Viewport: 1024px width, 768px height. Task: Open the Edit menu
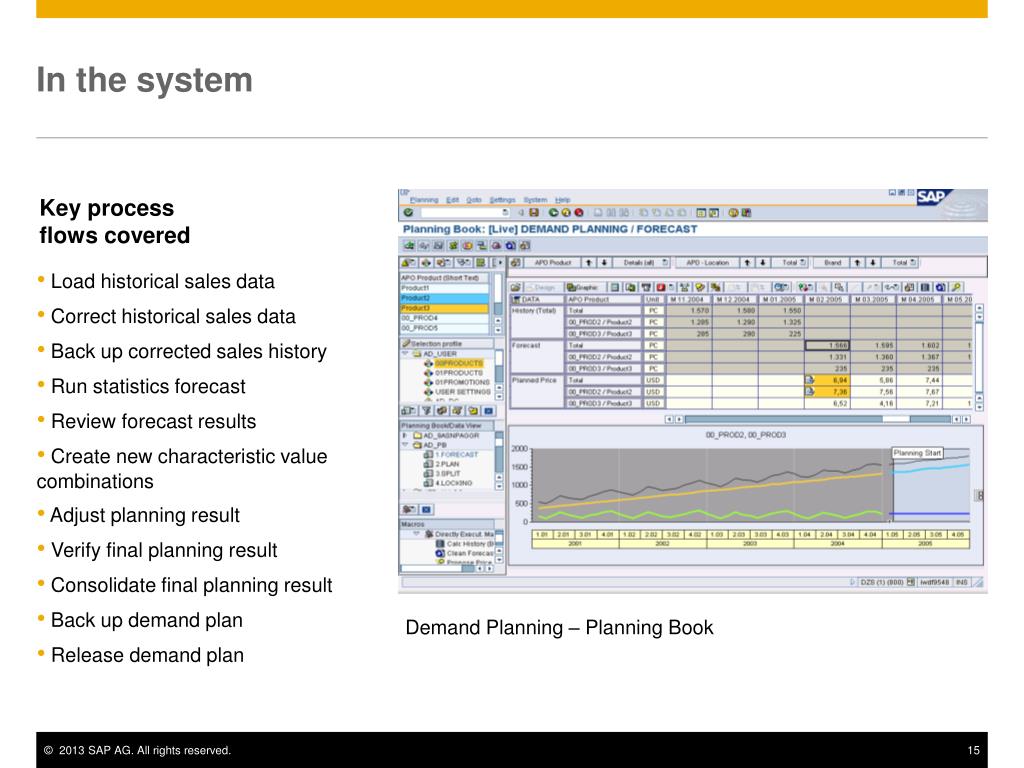pos(453,200)
